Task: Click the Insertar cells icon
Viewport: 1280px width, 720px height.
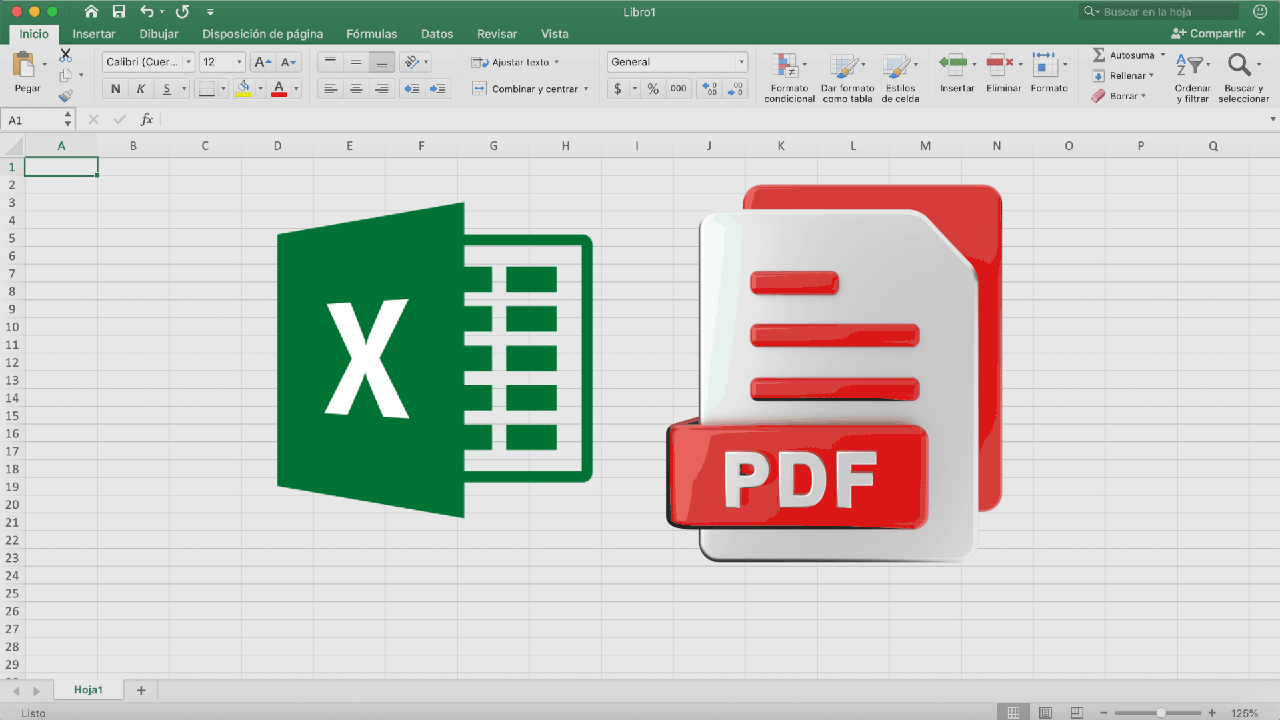Action: click(952, 64)
